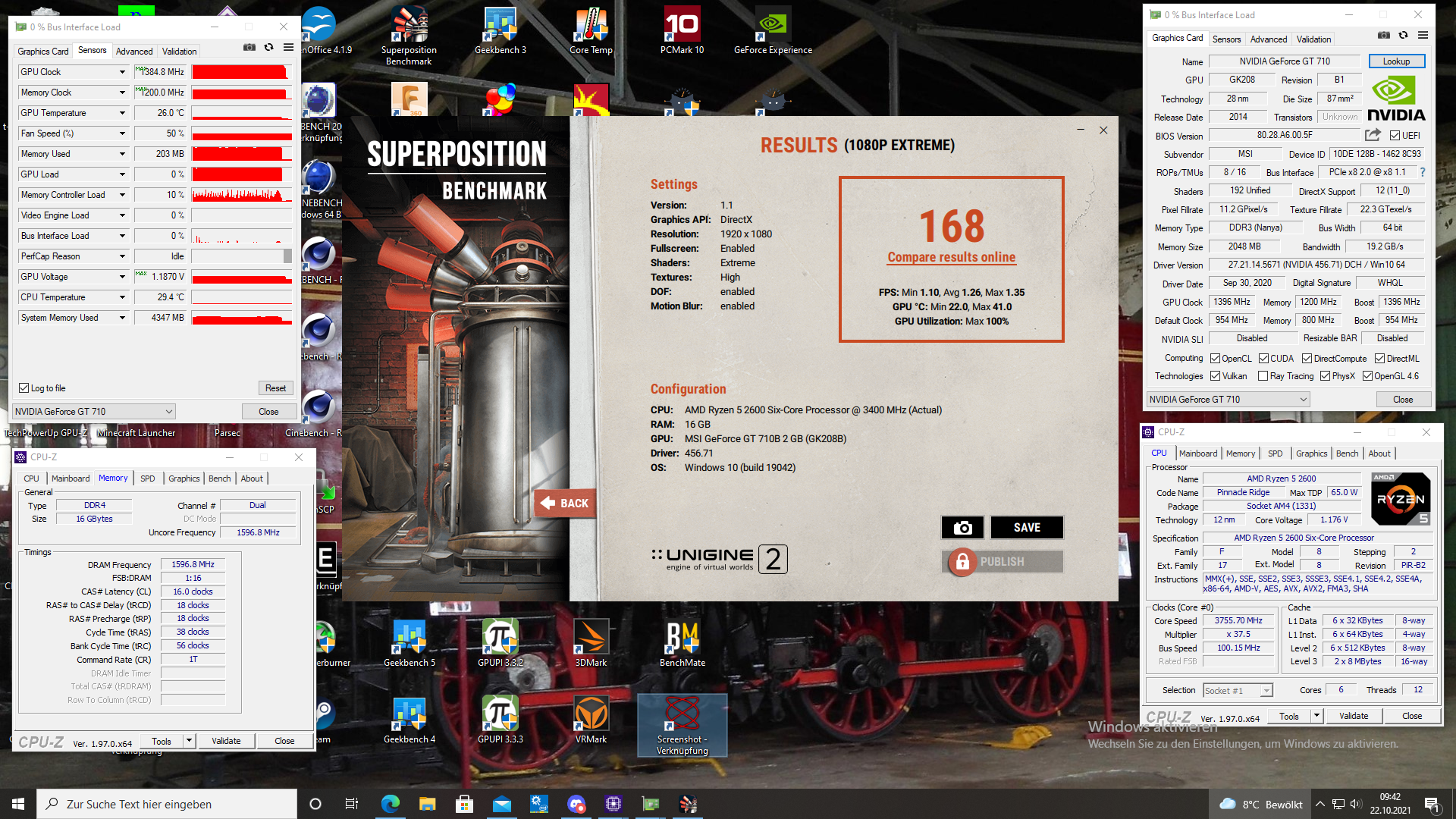
Task: Open hamburger menu in GPU-Z Graphics Card window
Action: (x=1423, y=35)
